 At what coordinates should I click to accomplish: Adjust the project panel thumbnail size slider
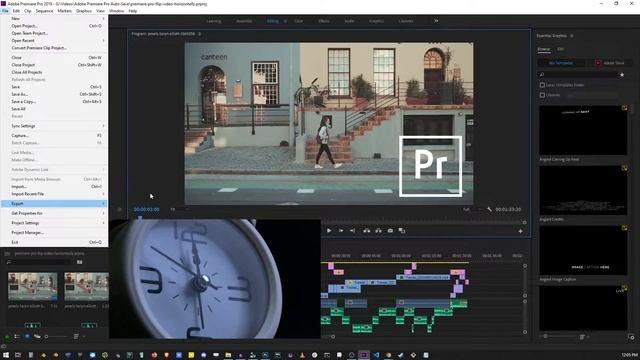point(57,336)
